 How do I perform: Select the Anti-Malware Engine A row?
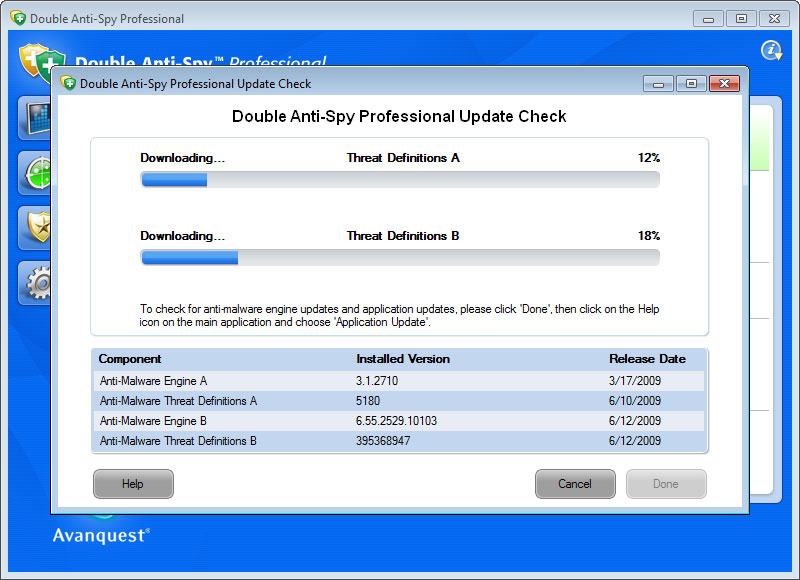click(399, 381)
